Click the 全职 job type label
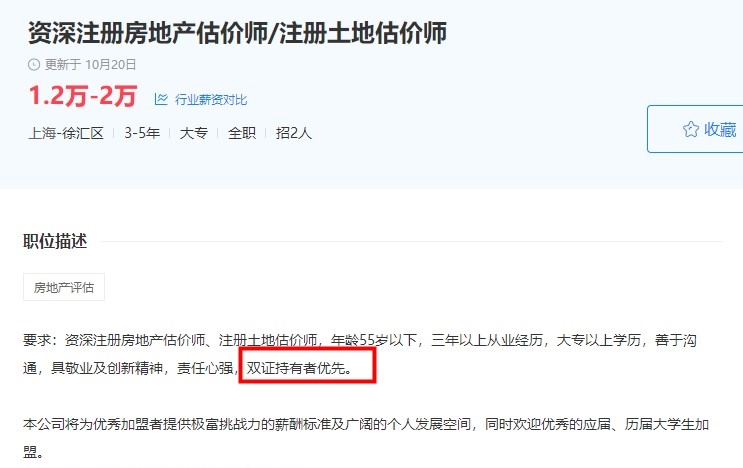 click(242, 133)
